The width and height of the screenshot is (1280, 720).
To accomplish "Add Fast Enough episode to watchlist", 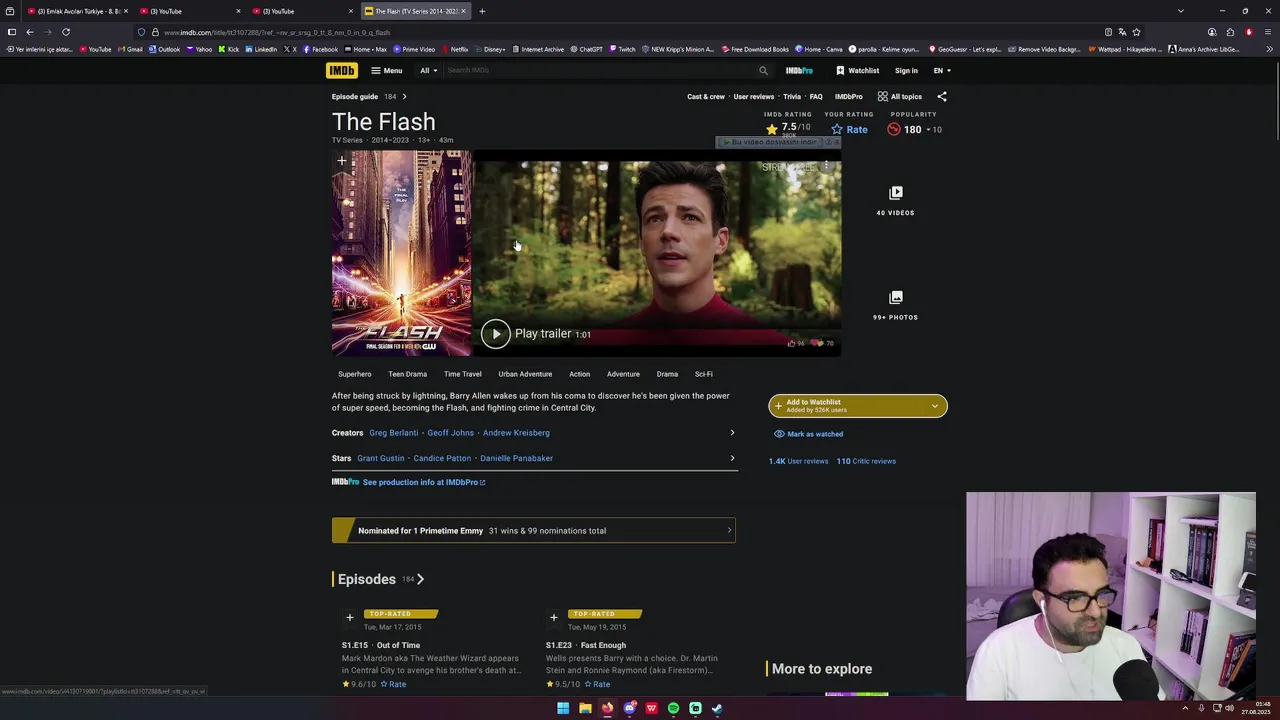I will 553,617.
